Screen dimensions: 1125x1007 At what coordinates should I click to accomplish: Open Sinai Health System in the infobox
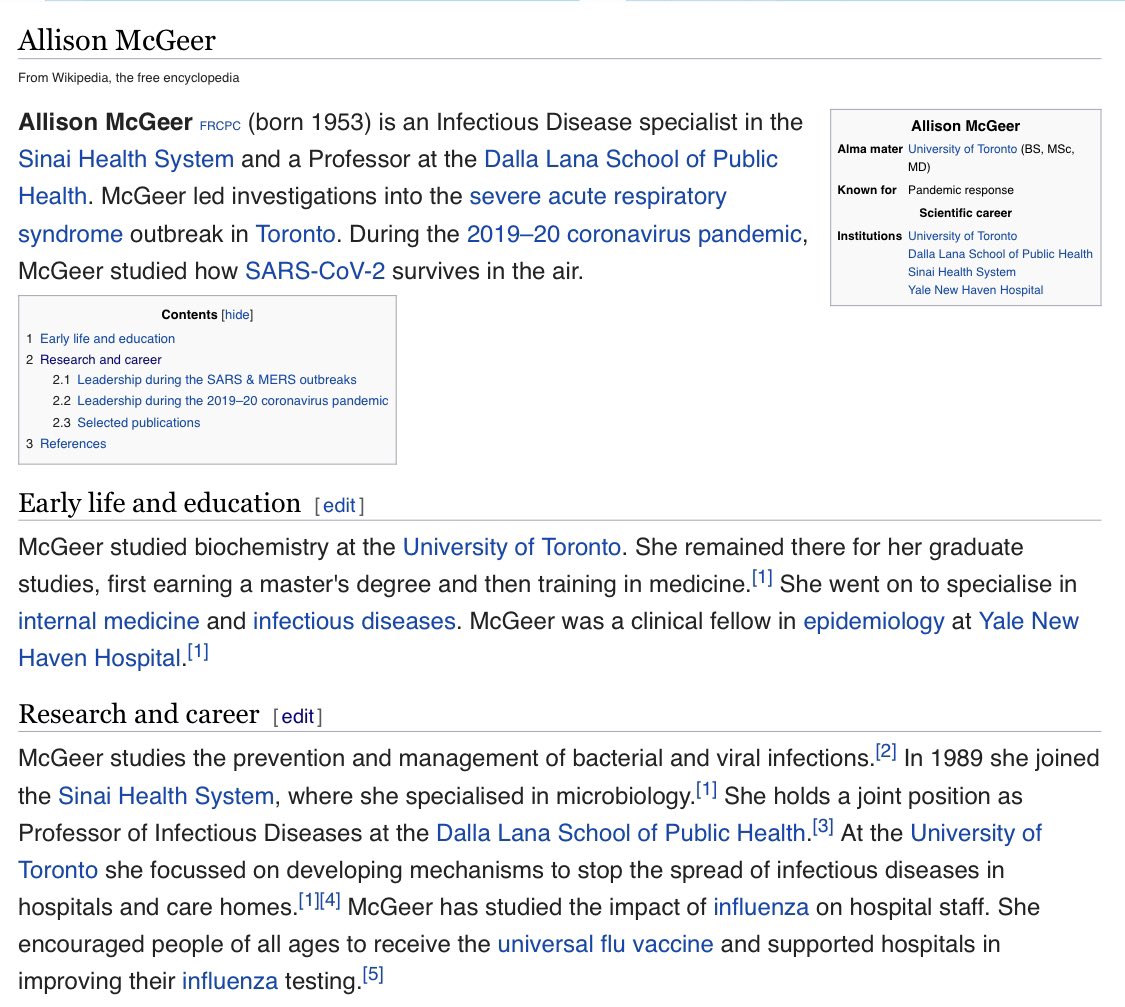tap(961, 272)
